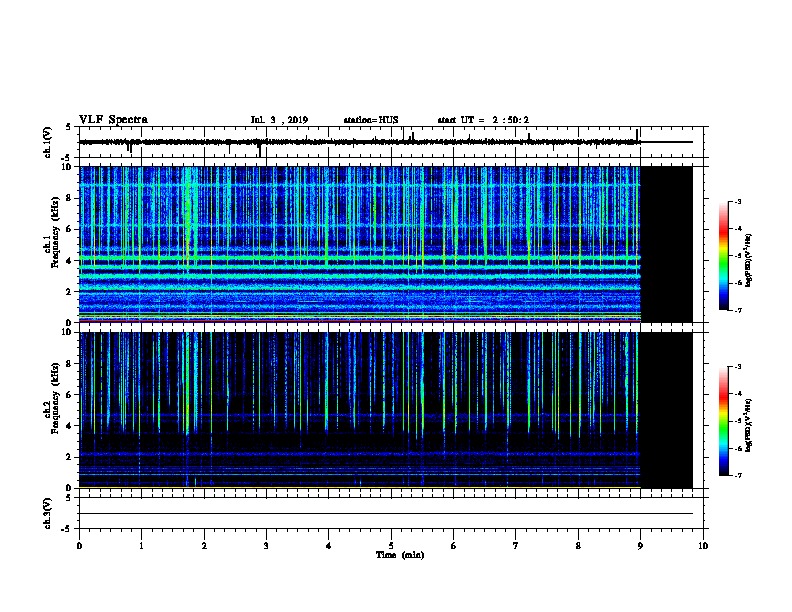Image resolution: width=792 pixels, height=612 pixels.
Task: Click the ch.2 spectrogram color scale bar
Action: (x=724, y=421)
